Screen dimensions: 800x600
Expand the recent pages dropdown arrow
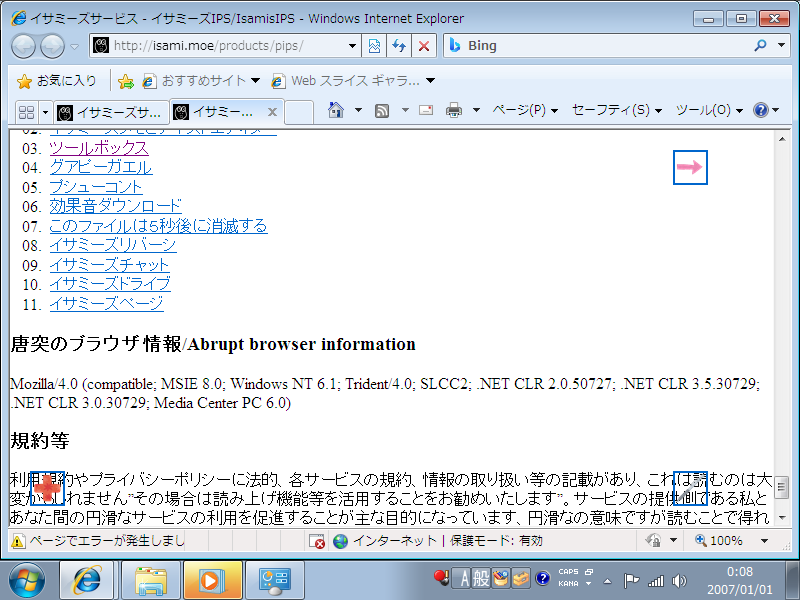(75, 46)
